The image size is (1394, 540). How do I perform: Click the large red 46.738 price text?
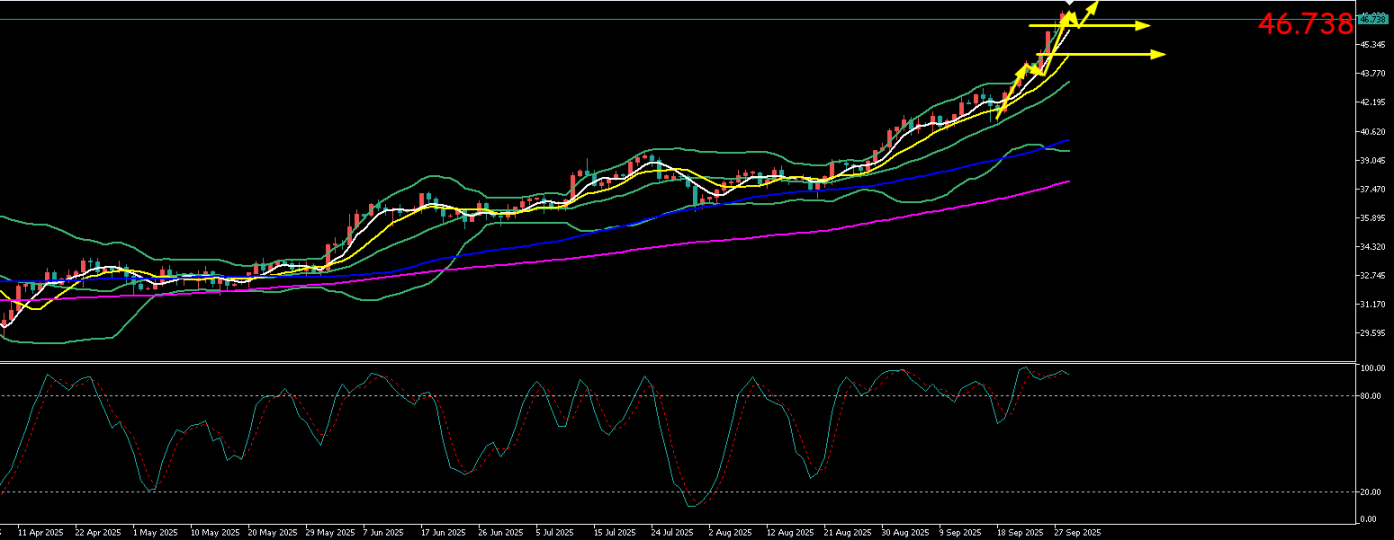click(1304, 25)
